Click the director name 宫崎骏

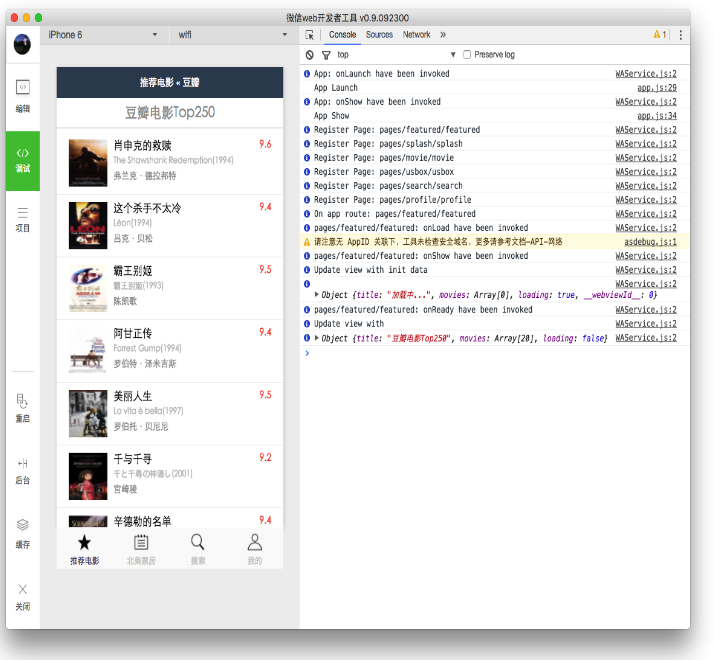(125, 489)
